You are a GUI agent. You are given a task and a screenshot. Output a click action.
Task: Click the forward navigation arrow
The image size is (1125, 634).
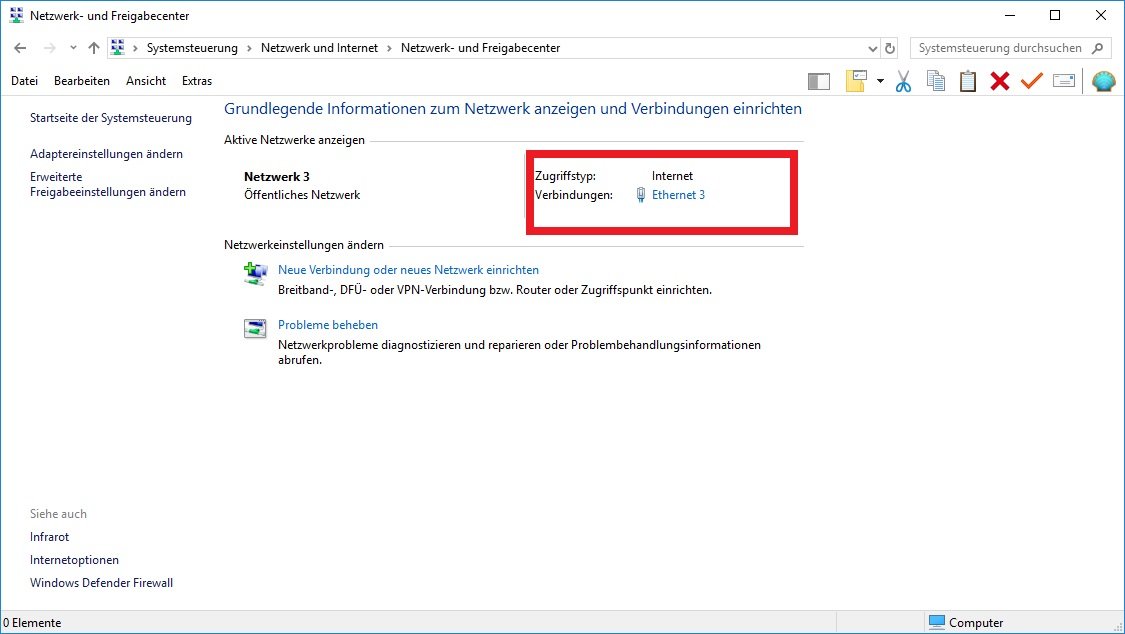(x=50, y=48)
